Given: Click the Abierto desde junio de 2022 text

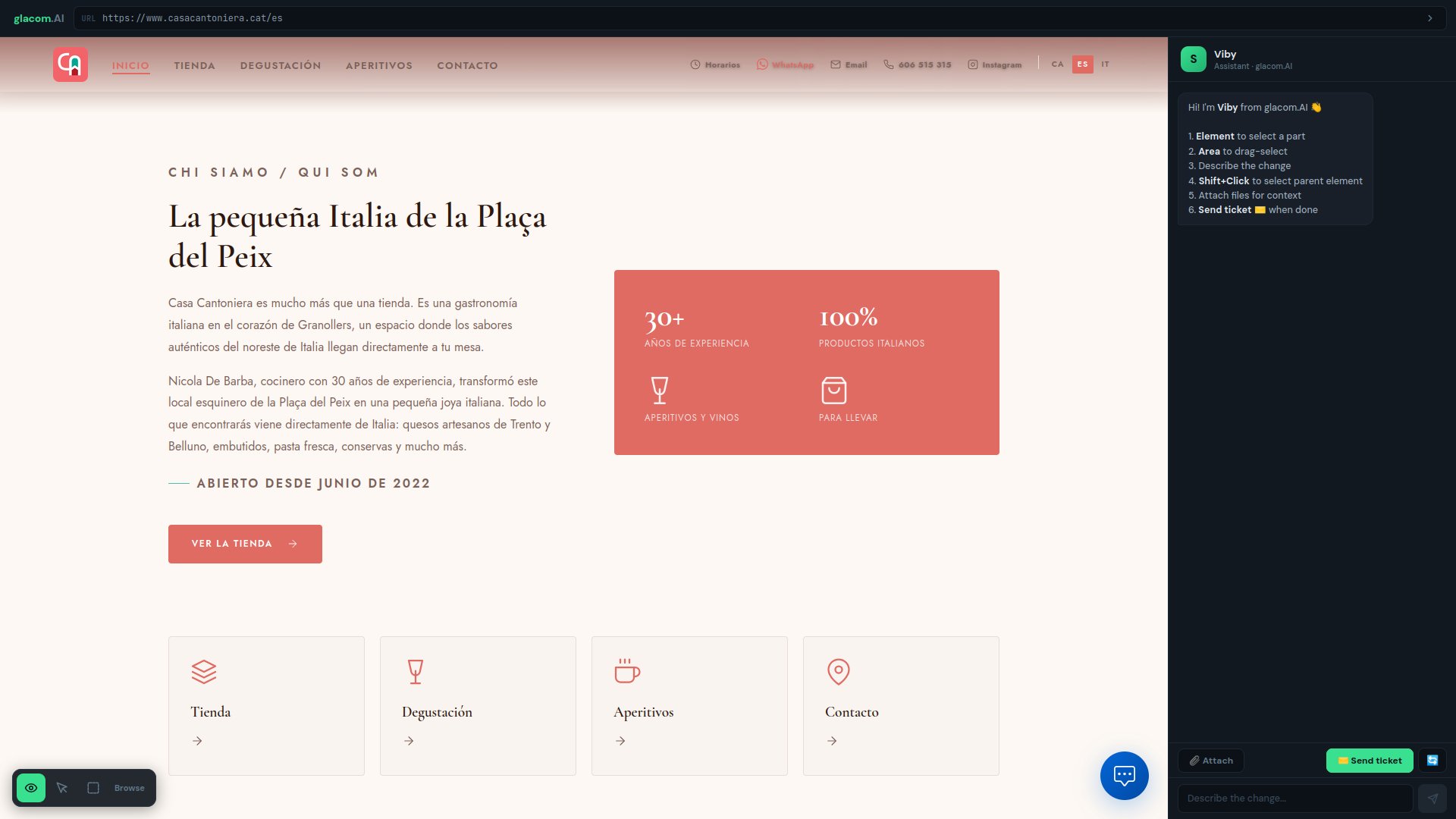Looking at the screenshot, I should 313,484.
